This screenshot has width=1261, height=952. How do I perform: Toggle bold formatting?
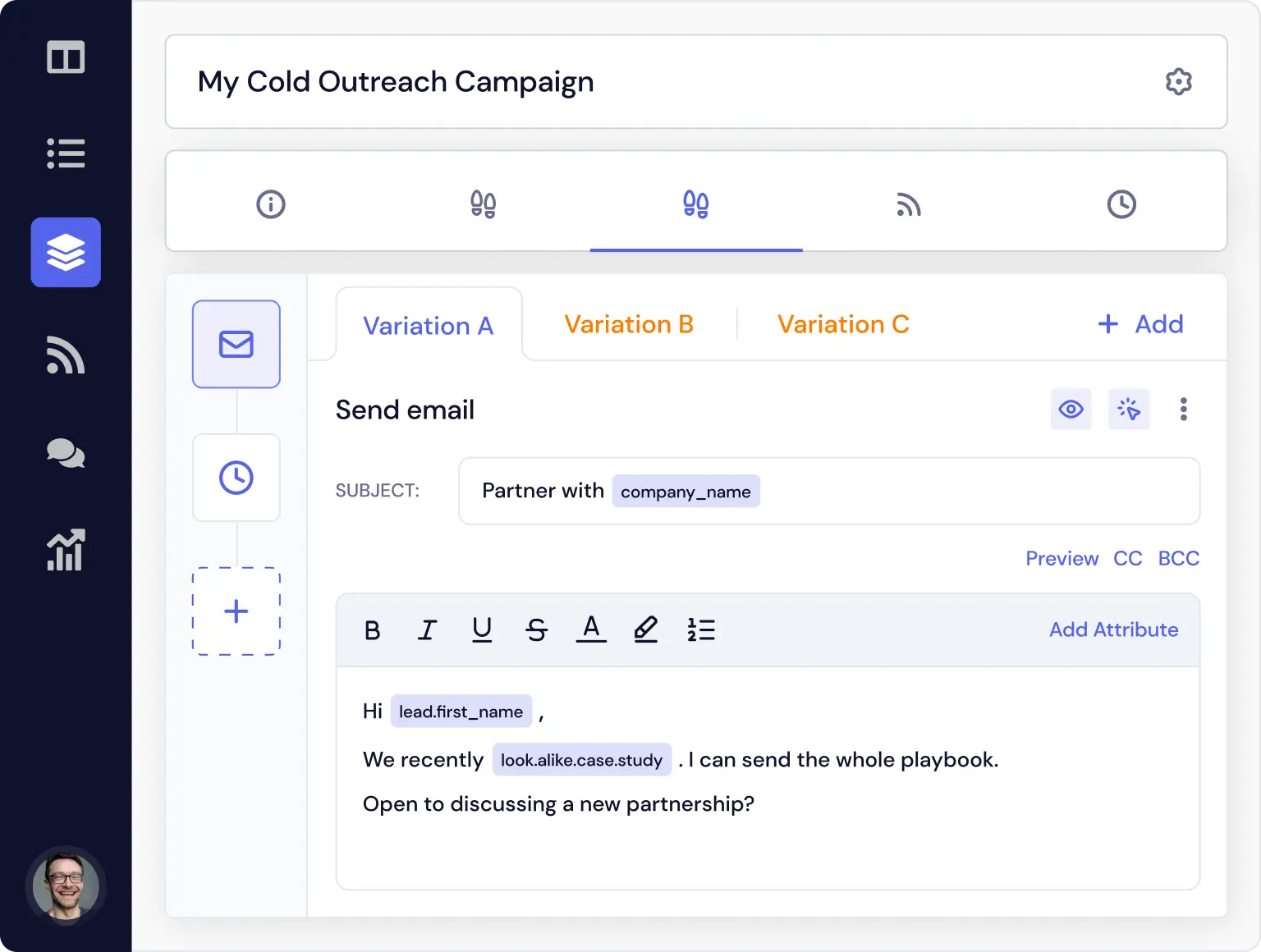coord(372,630)
